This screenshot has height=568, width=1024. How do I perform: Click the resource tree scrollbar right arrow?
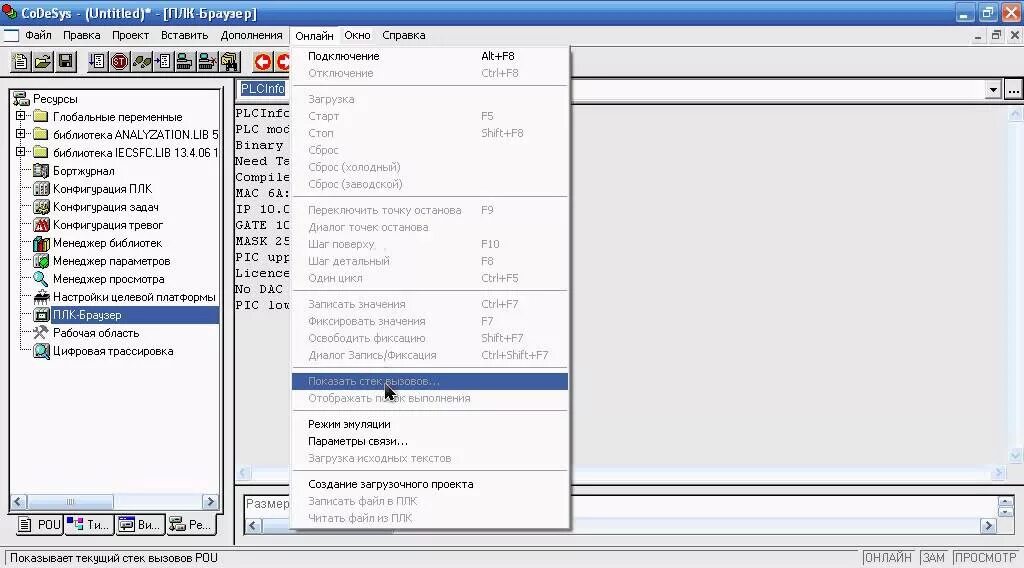coord(210,502)
